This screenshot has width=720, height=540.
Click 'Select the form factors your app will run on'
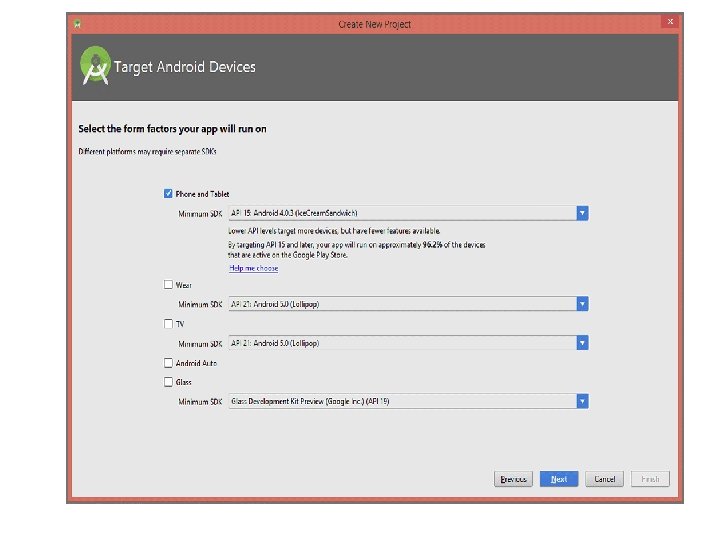tap(172, 129)
